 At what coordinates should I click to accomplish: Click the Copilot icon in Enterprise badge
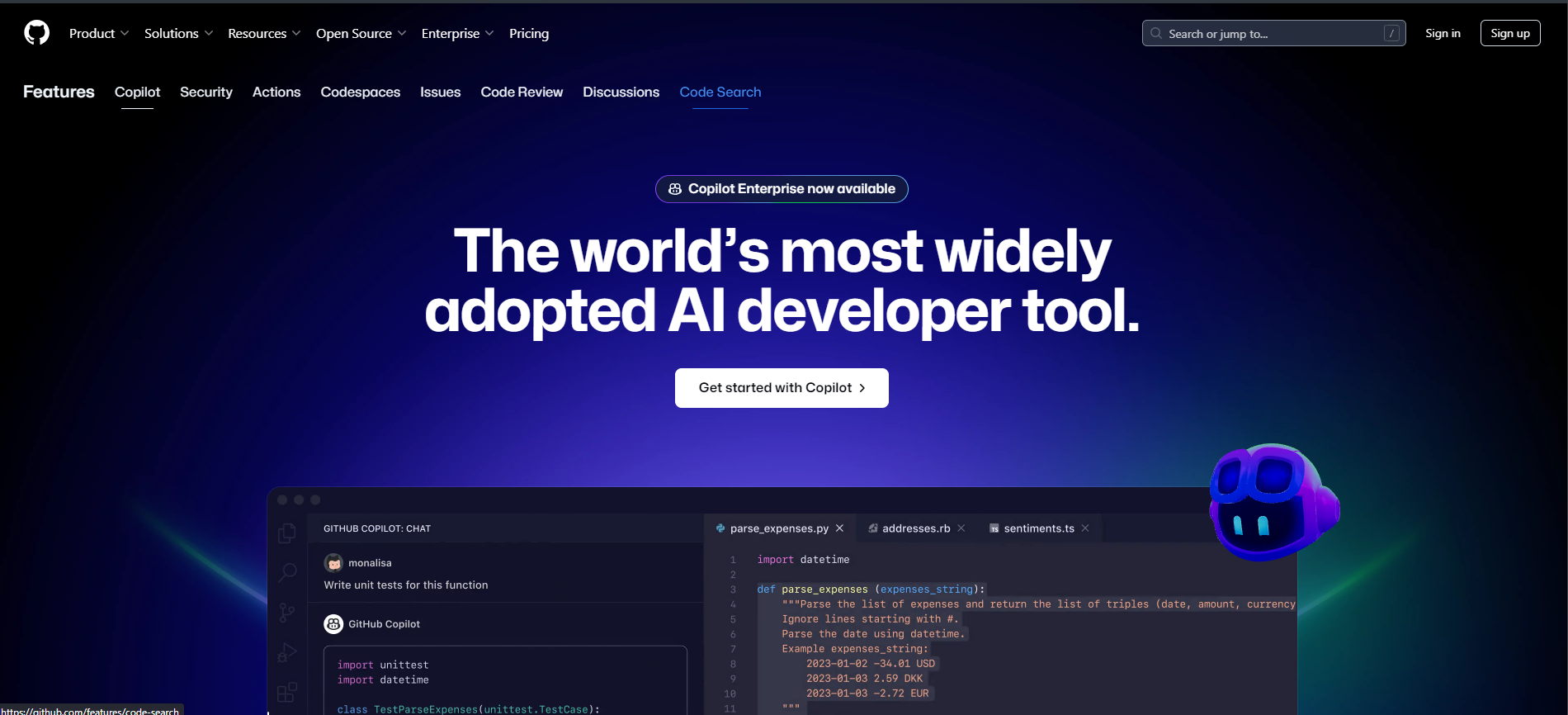(x=675, y=189)
